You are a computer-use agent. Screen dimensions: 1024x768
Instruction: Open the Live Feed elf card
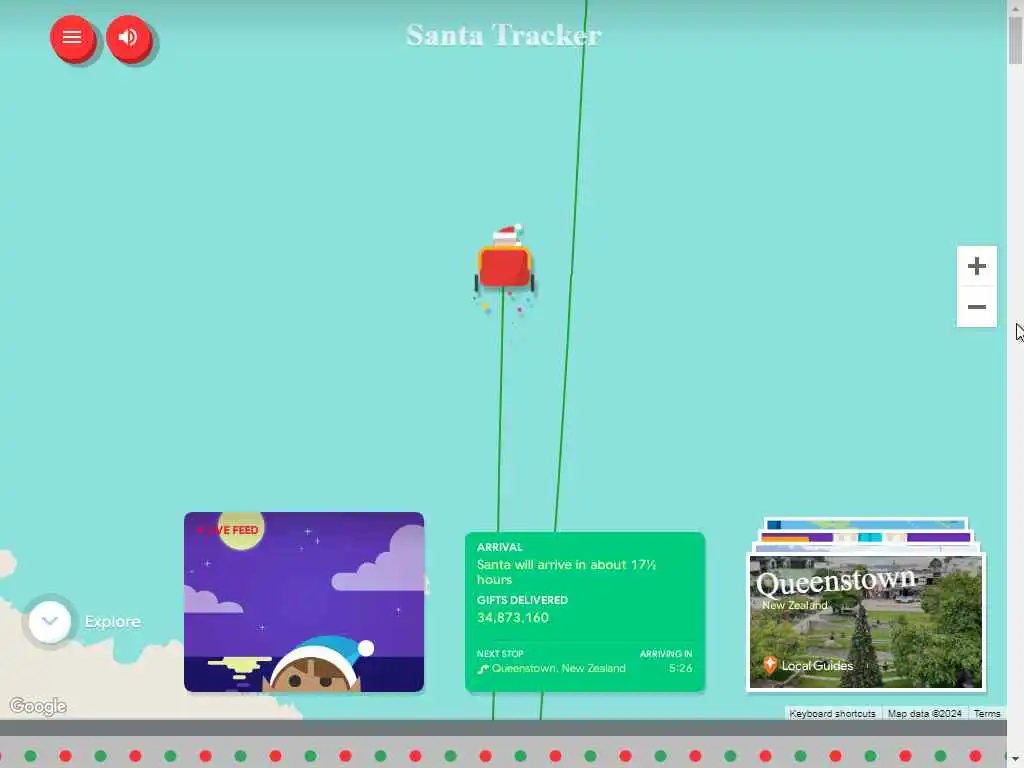tap(304, 602)
